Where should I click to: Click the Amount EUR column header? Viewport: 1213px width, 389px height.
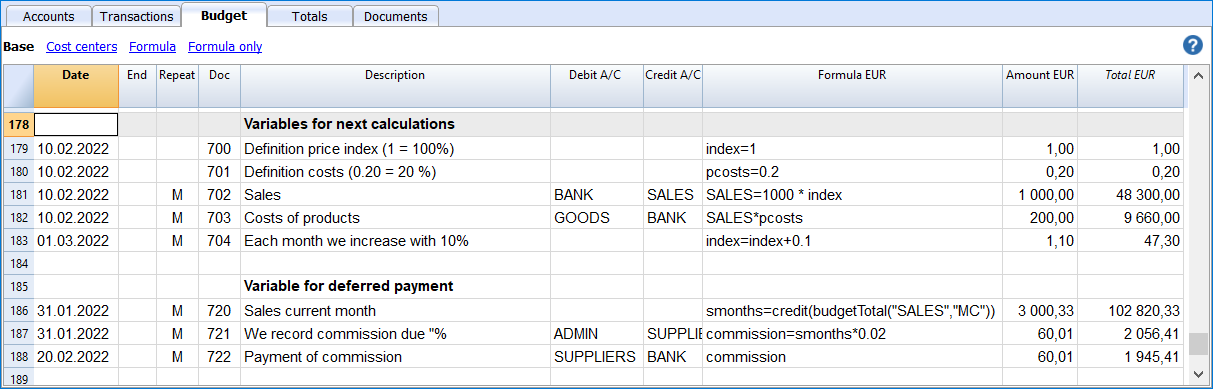[1040, 86]
